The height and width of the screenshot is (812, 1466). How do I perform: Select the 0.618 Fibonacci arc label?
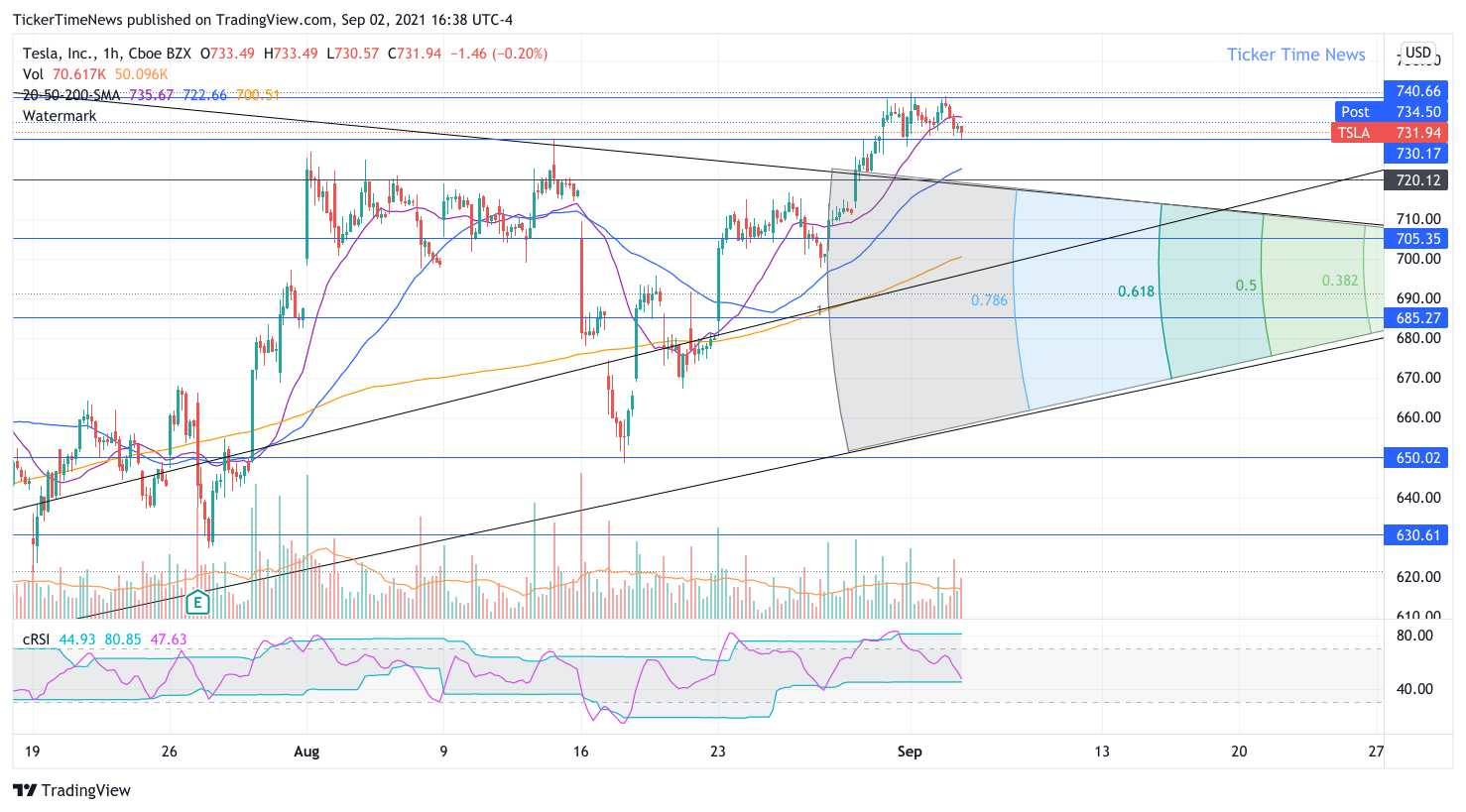tap(1136, 291)
